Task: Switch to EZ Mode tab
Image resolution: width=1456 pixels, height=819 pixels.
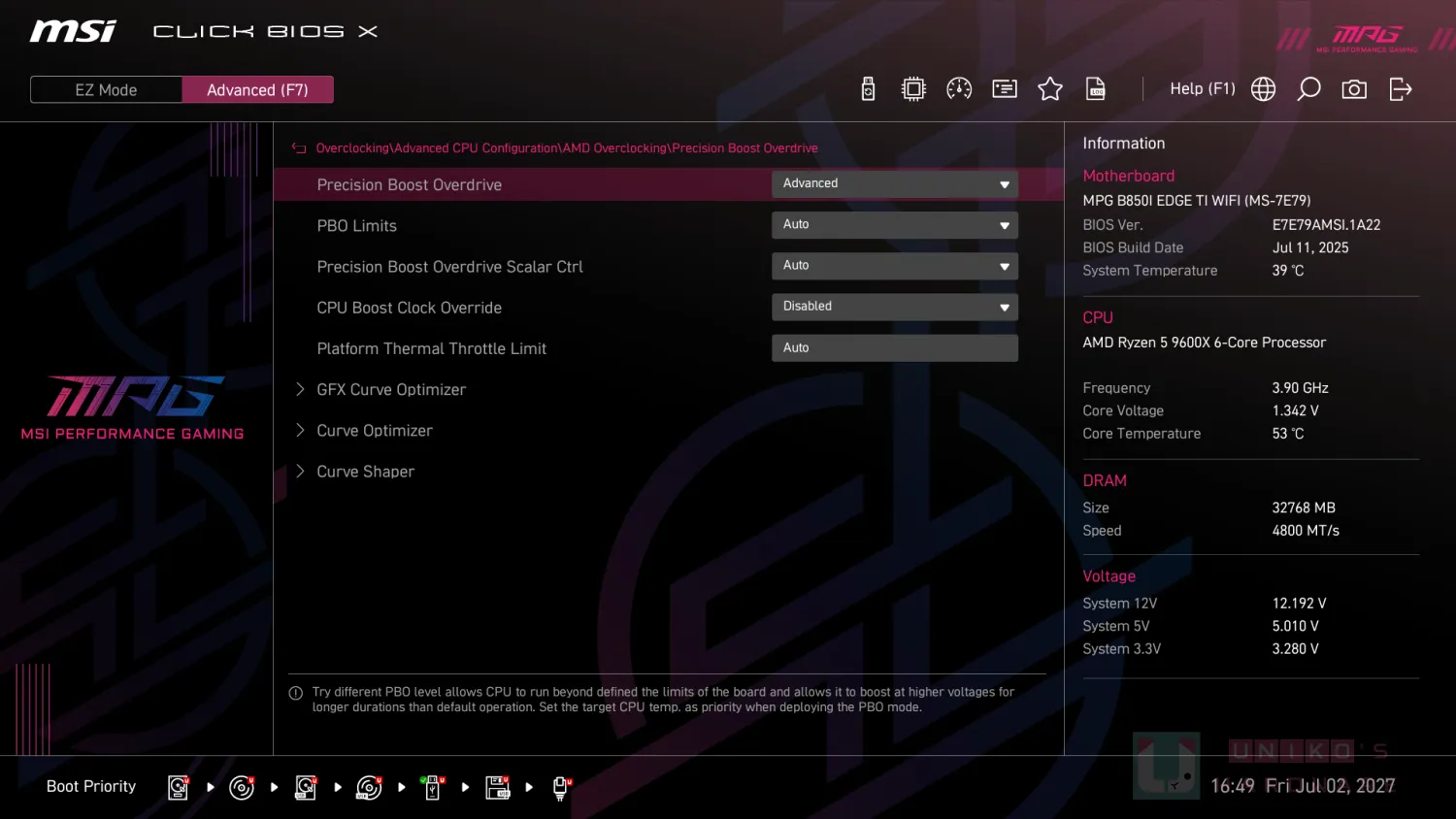Action: click(x=106, y=89)
